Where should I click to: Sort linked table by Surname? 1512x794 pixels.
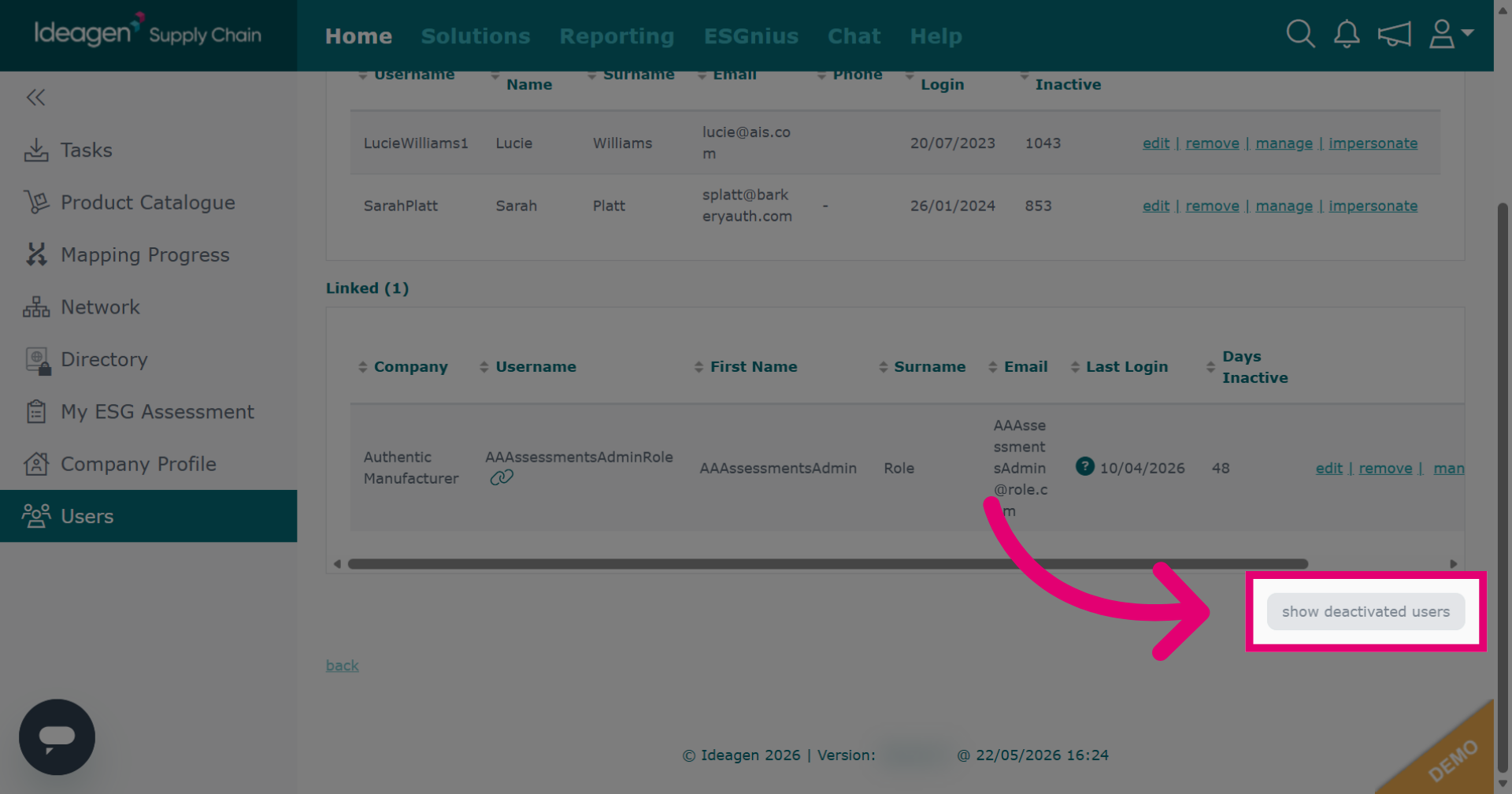coord(922,367)
